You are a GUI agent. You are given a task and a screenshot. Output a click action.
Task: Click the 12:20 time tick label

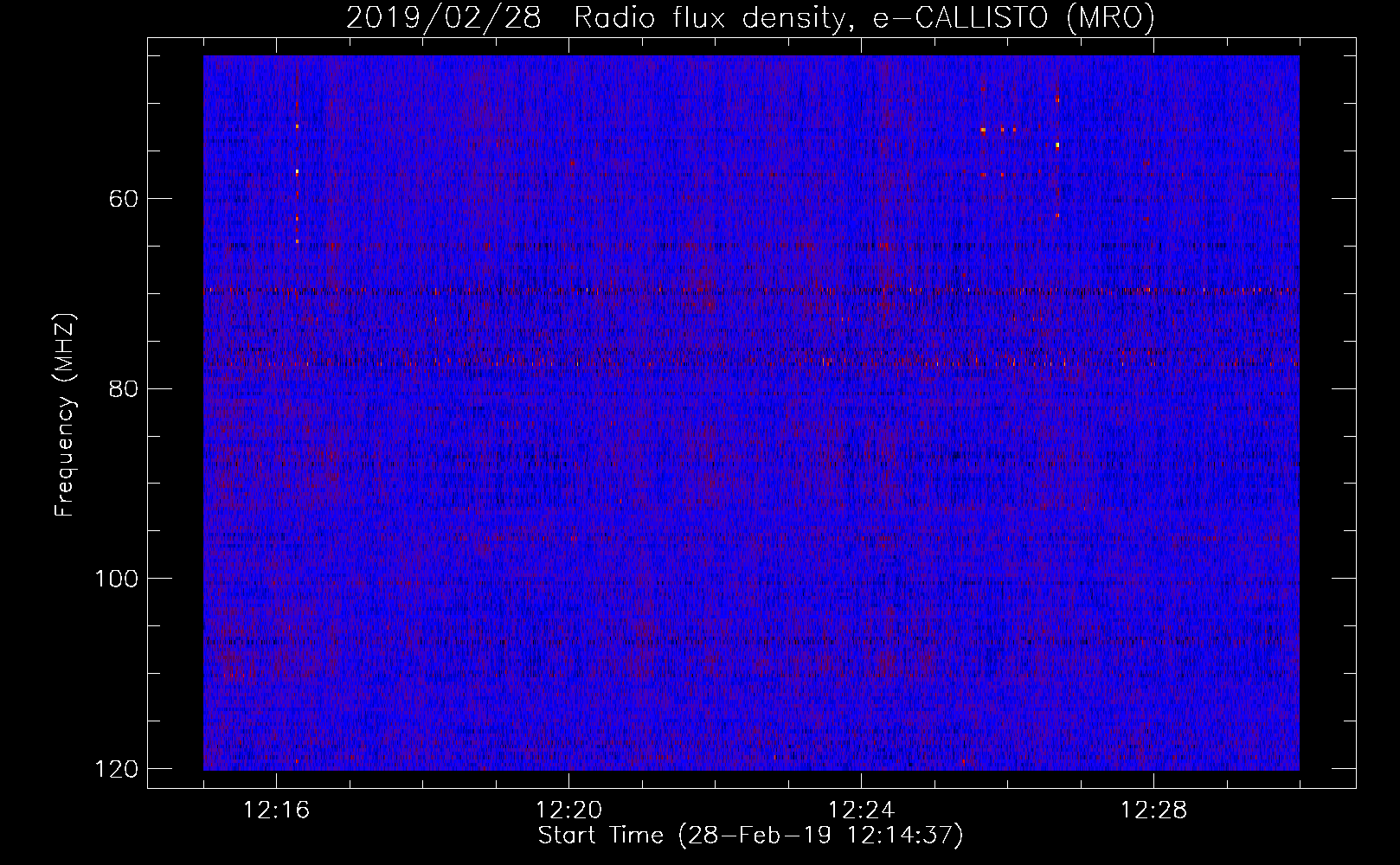568,811
